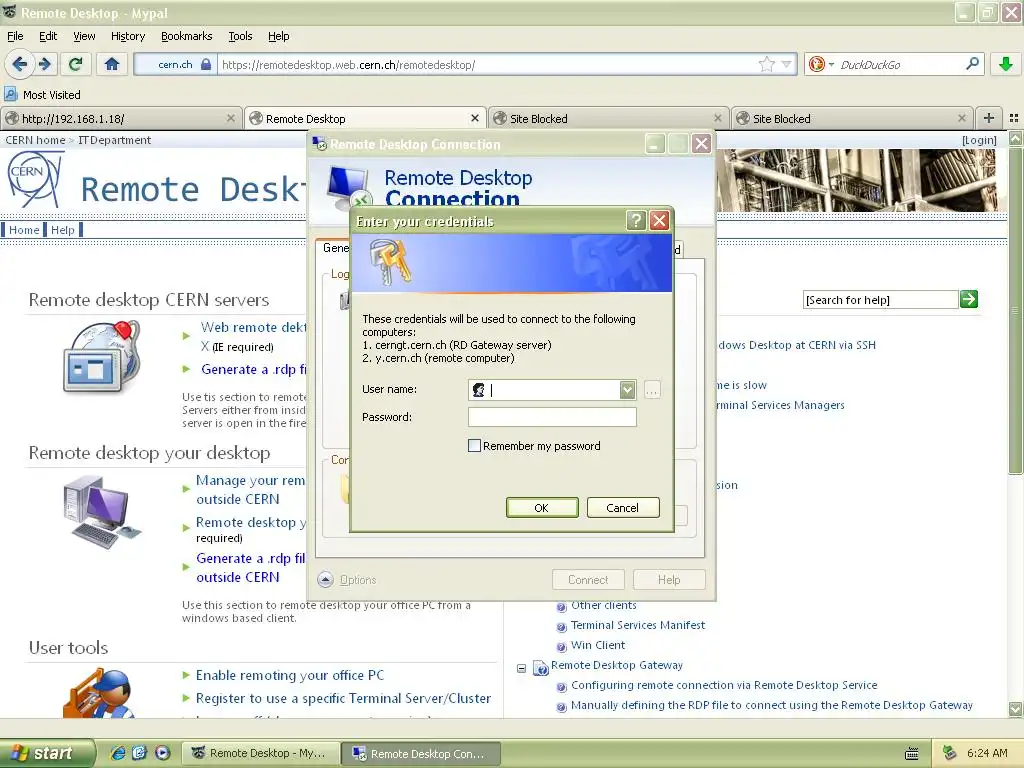The width and height of the screenshot is (1024, 768).
Task: Expand the User name dropdown arrow
Action: click(627, 390)
